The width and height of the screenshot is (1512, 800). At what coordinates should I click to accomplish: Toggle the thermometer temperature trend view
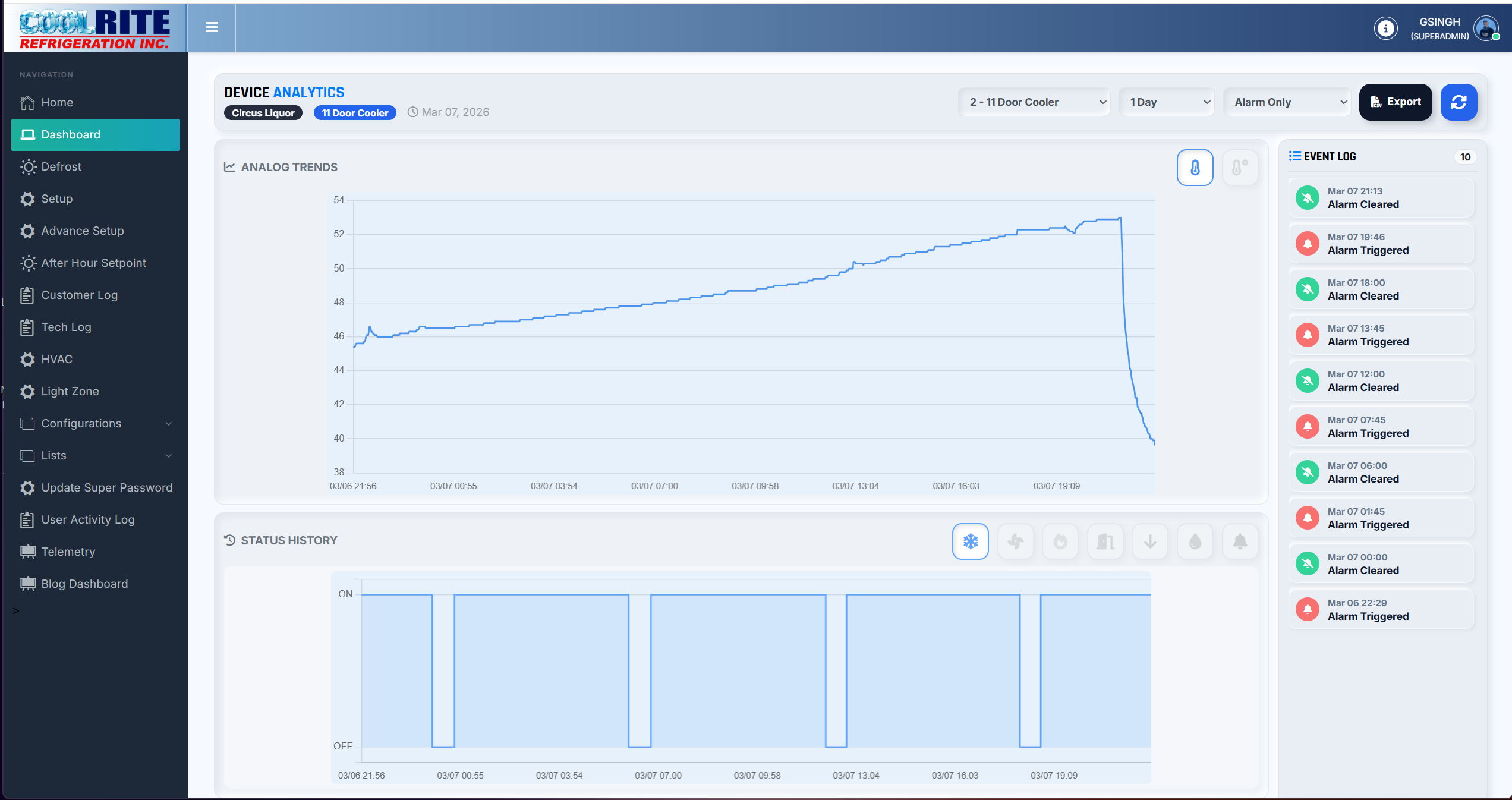1195,168
